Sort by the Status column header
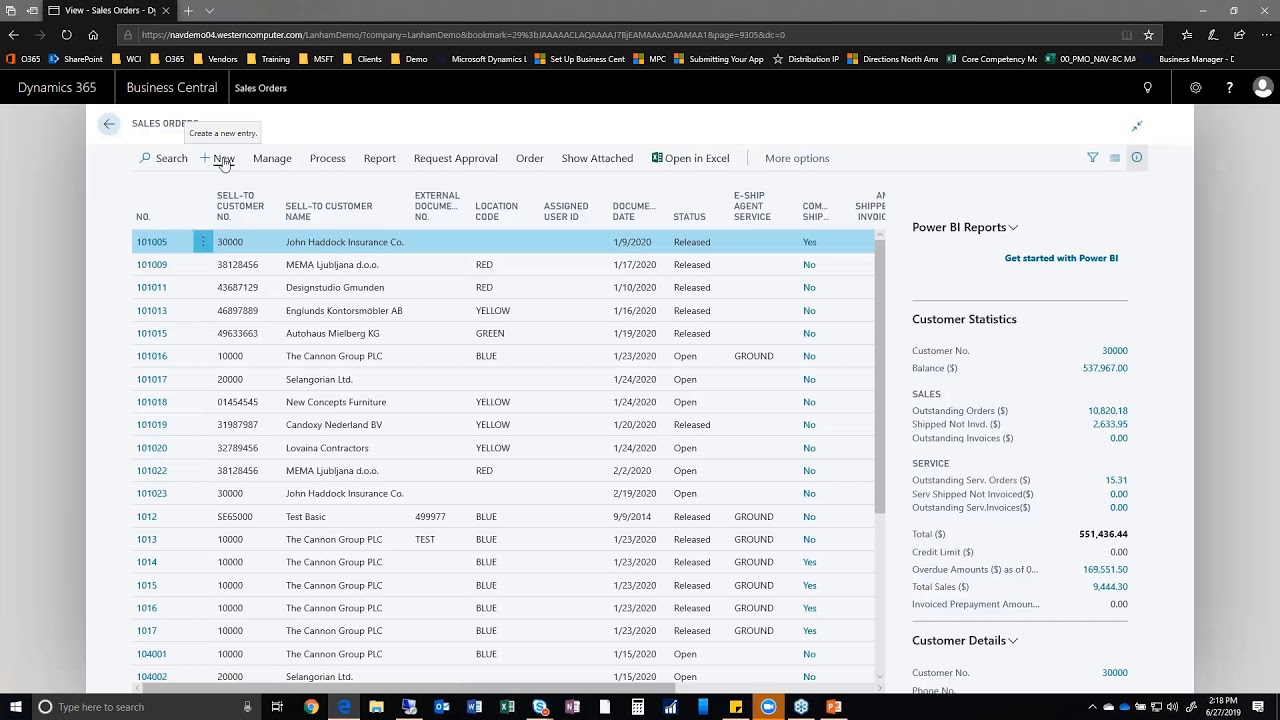 pos(689,217)
